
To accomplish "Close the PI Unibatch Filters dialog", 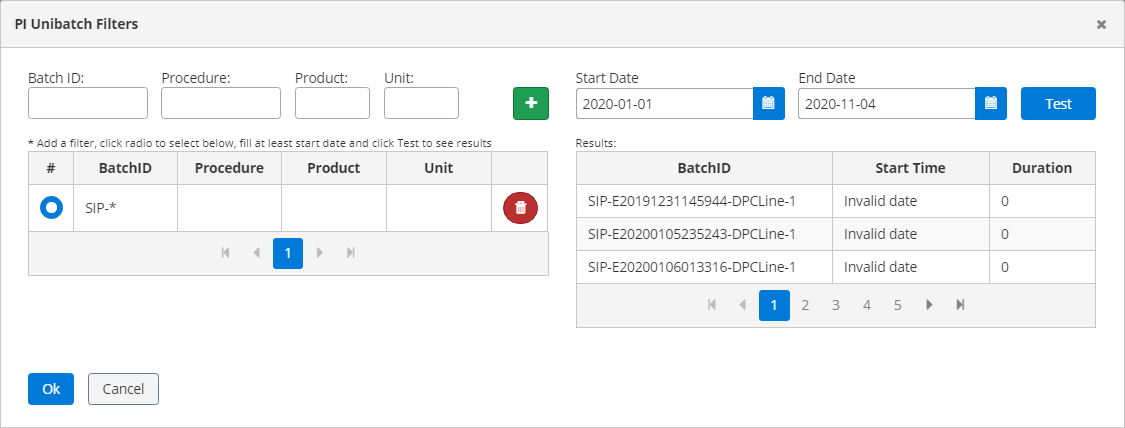I will (x=1101, y=24).
